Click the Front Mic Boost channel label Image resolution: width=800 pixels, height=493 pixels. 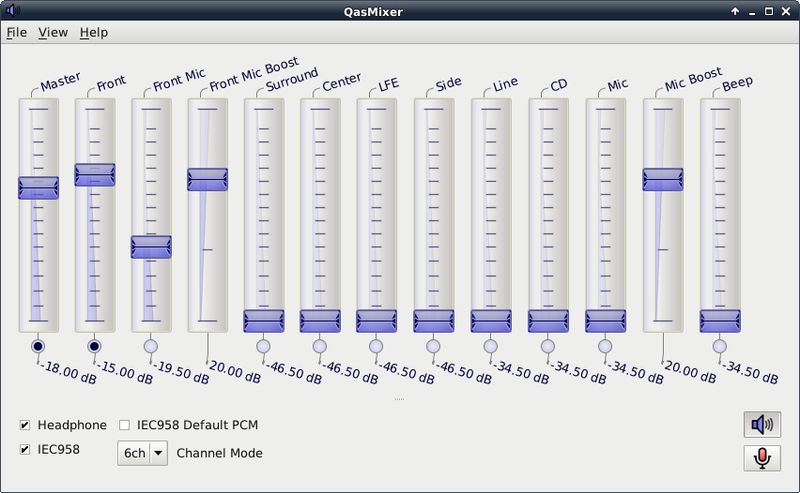click(254, 74)
